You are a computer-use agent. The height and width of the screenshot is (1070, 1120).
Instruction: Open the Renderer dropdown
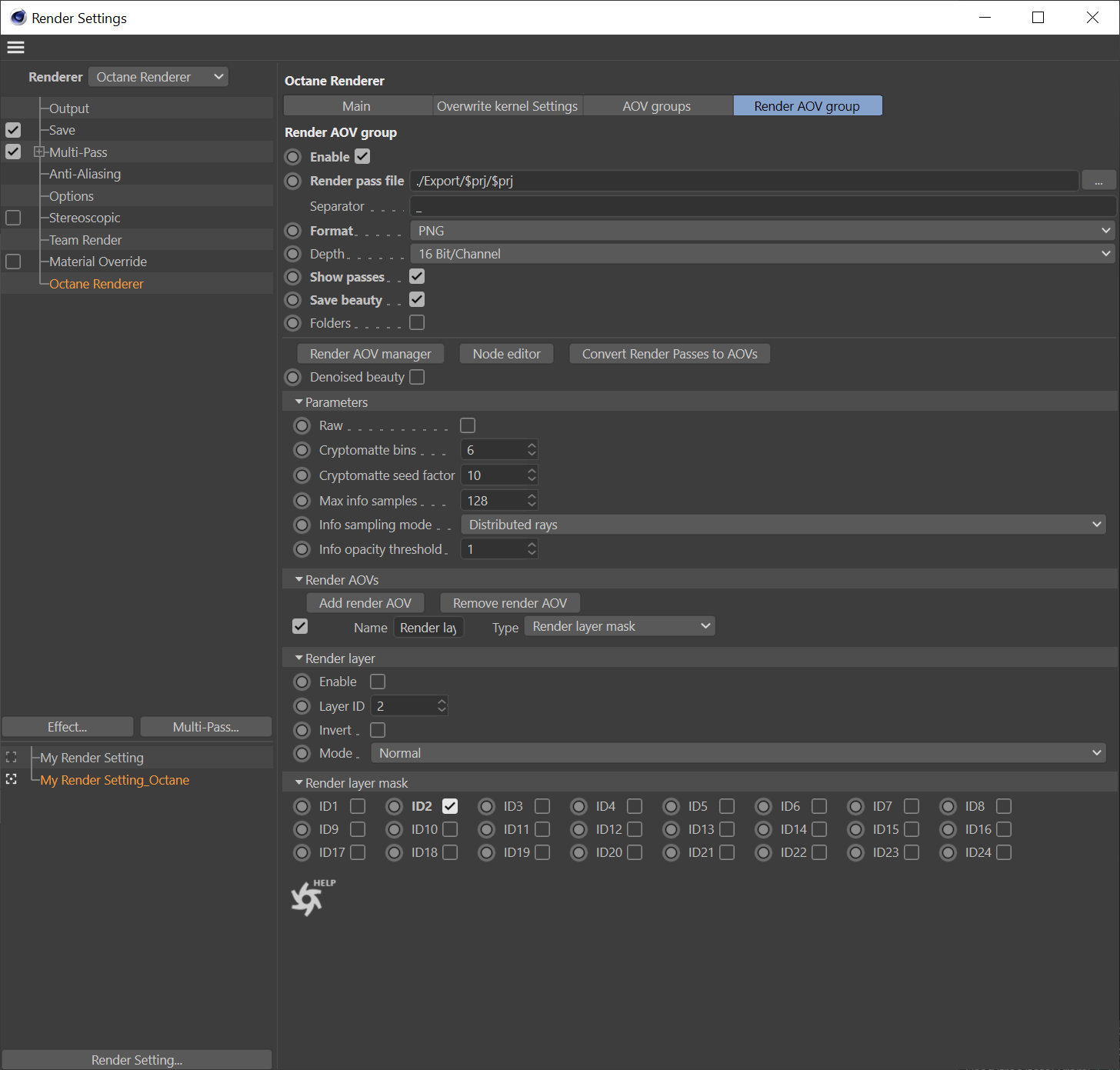click(x=158, y=77)
